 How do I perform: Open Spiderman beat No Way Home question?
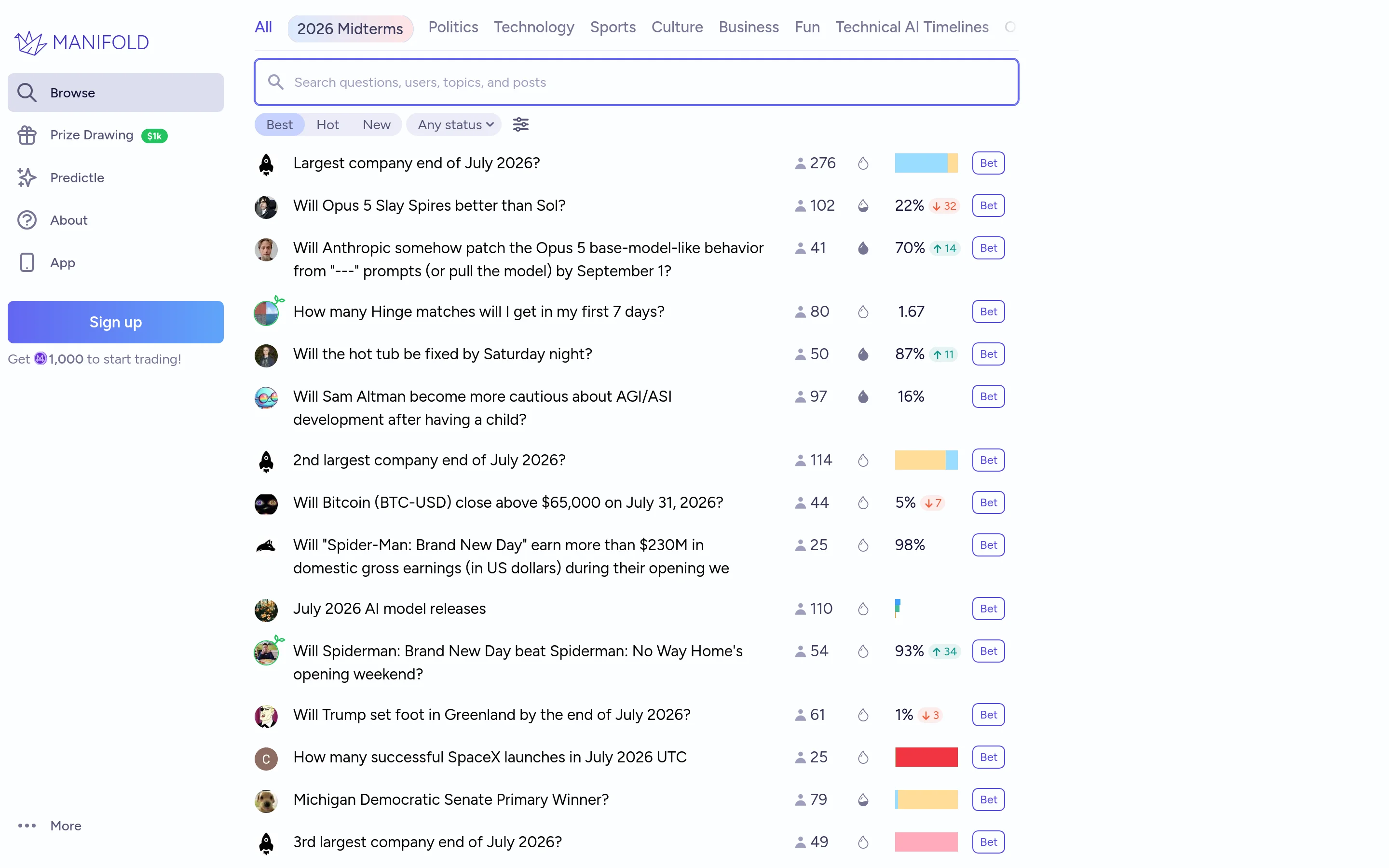point(517,663)
